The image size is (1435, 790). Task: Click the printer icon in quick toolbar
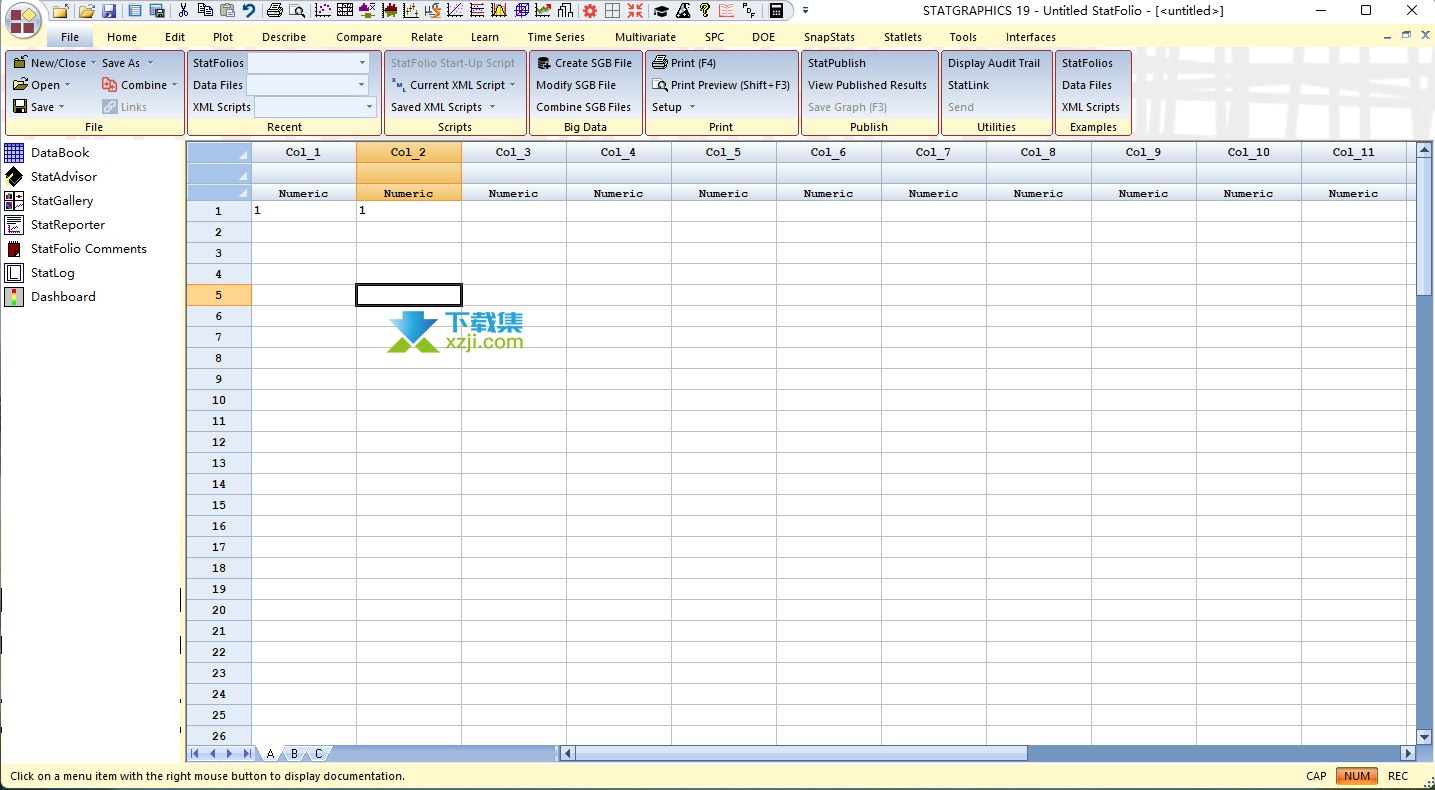274,11
